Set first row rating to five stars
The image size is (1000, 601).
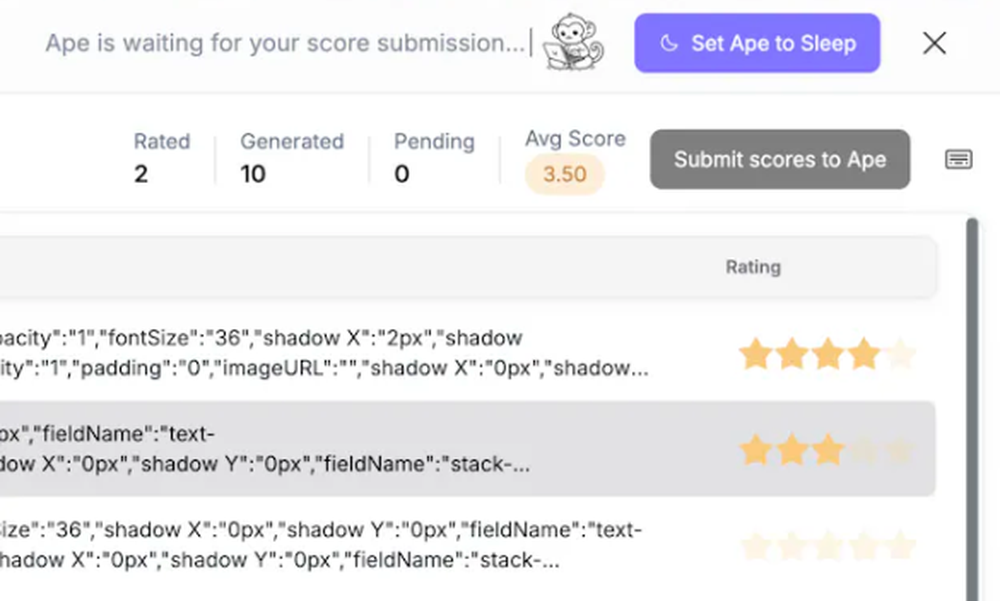pyautogui.click(x=901, y=353)
